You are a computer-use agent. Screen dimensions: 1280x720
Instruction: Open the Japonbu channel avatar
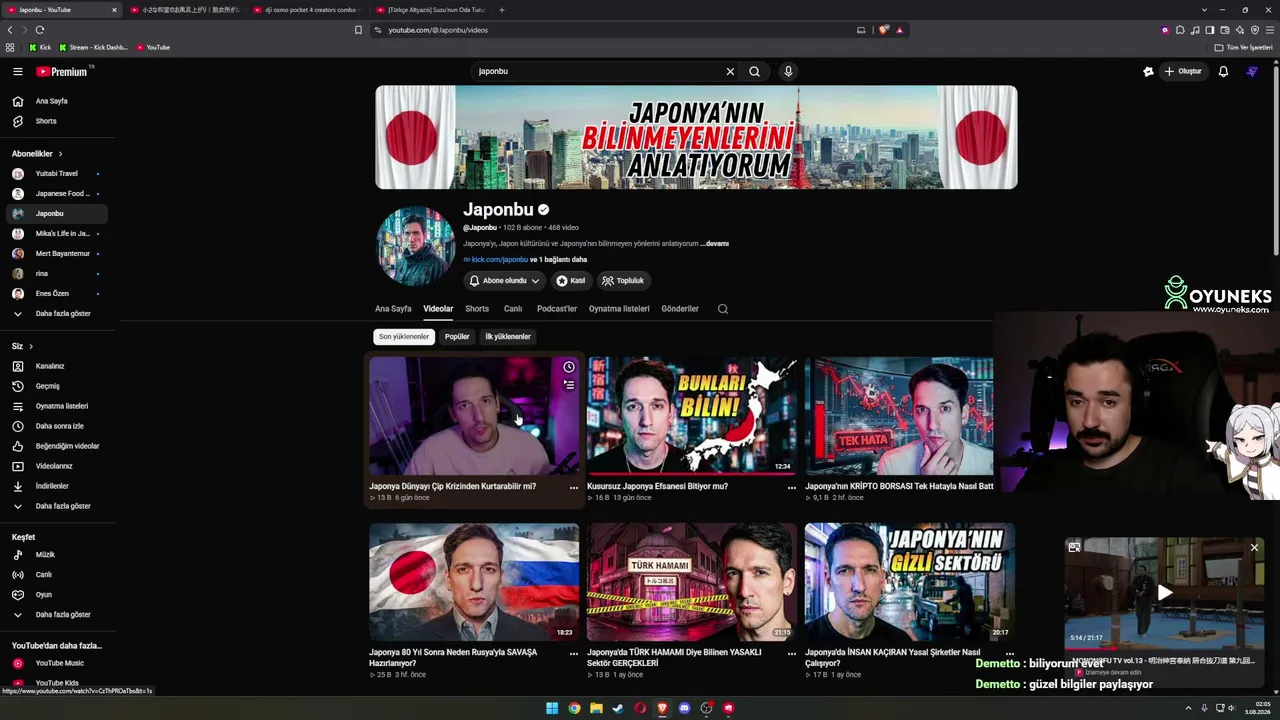click(415, 246)
